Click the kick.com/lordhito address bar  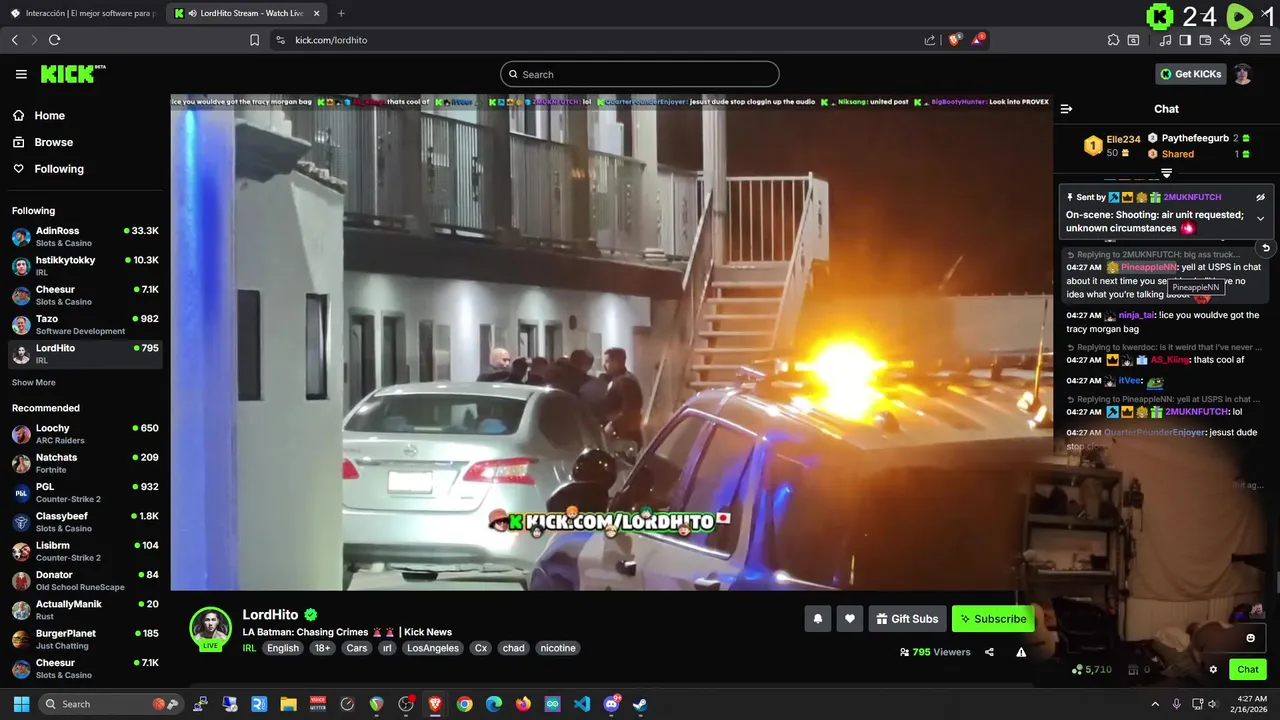click(600, 40)
